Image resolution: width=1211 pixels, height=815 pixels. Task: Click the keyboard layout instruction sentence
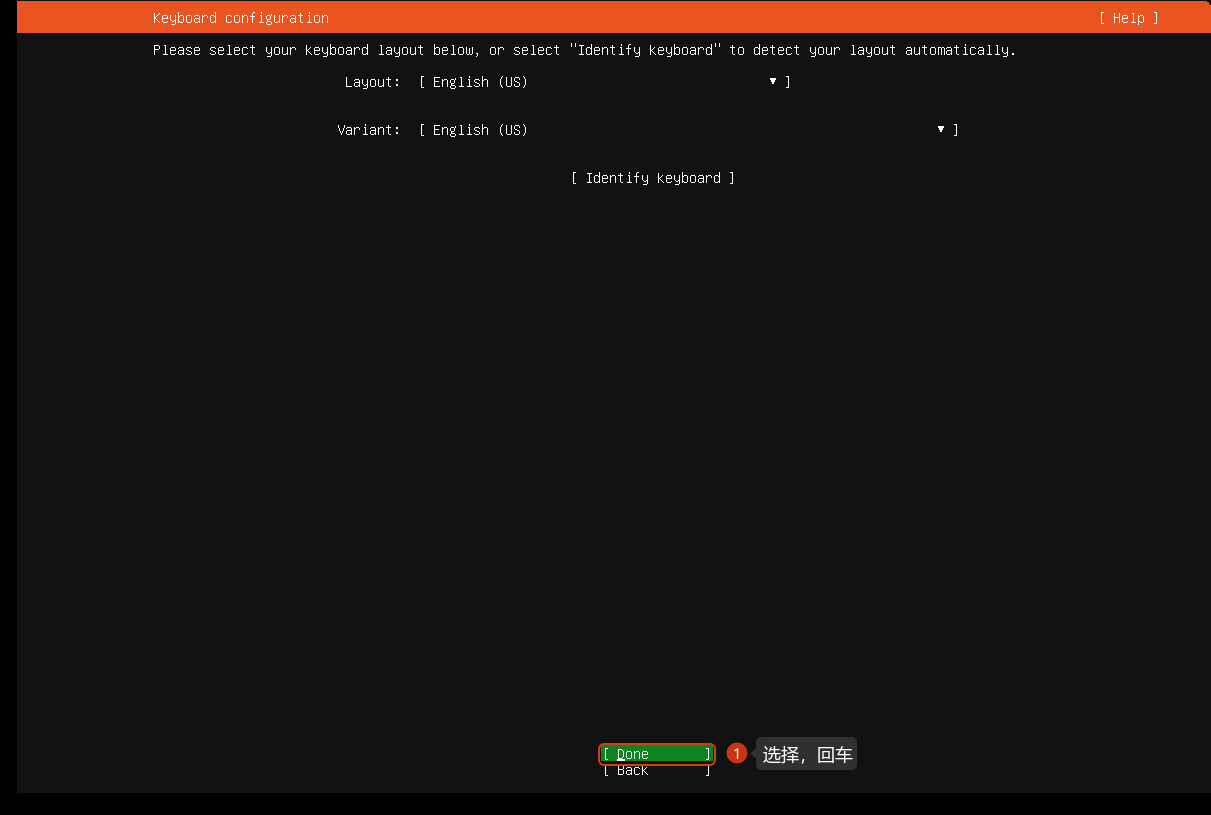pos(584,50)
